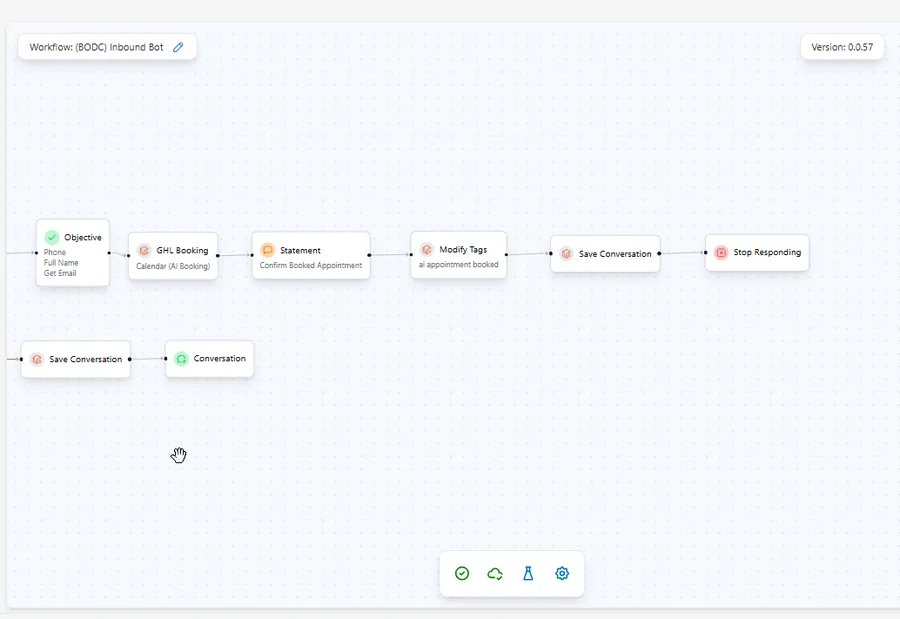This screenshot has height=619, width=900.
Task: Open workflow settings gear icon
Action: click(x=562, y=573)
